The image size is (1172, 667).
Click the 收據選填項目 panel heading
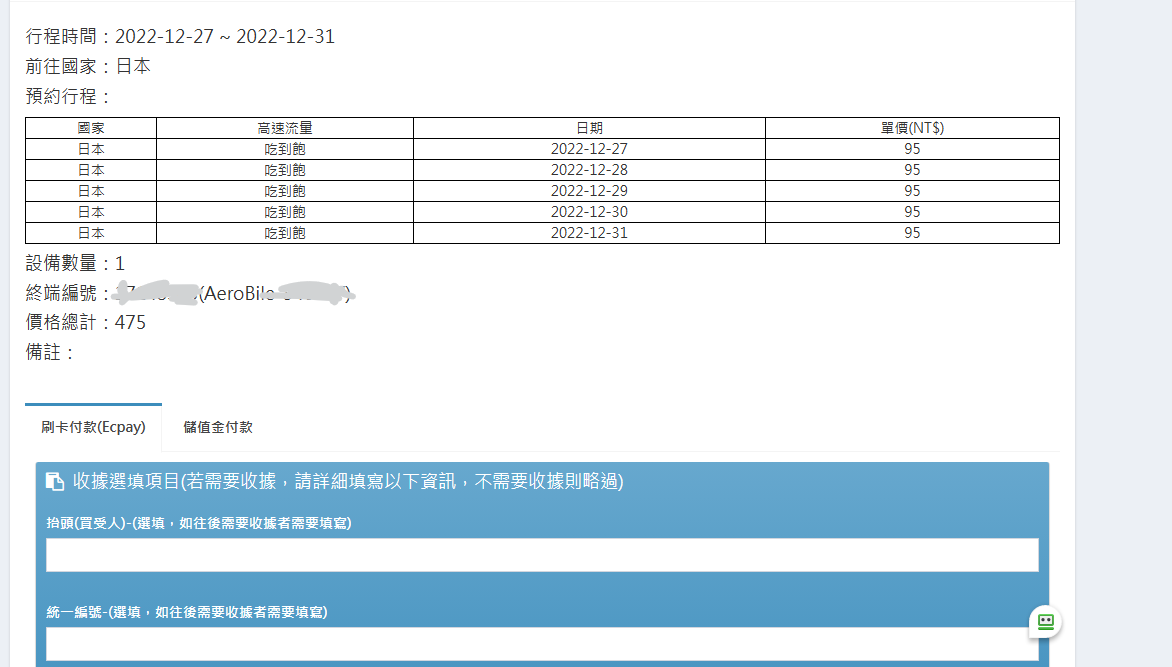pos(348,481)
